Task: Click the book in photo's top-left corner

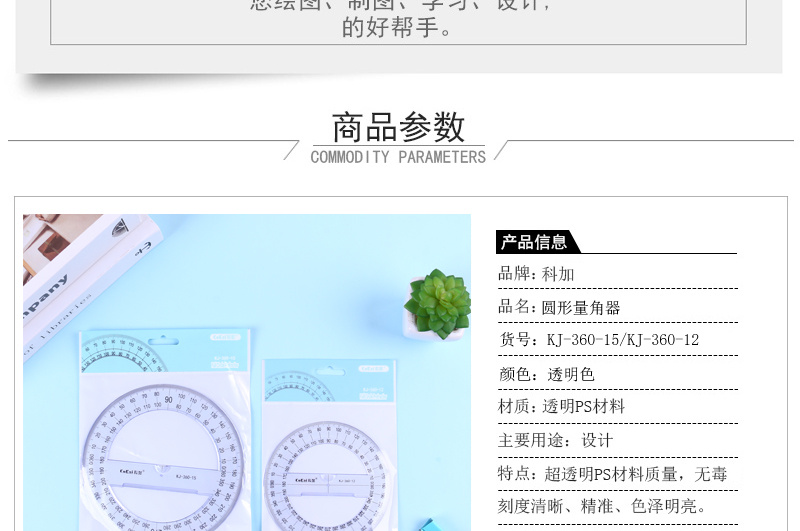Action: pyautogui.click(x=70, y=262)
